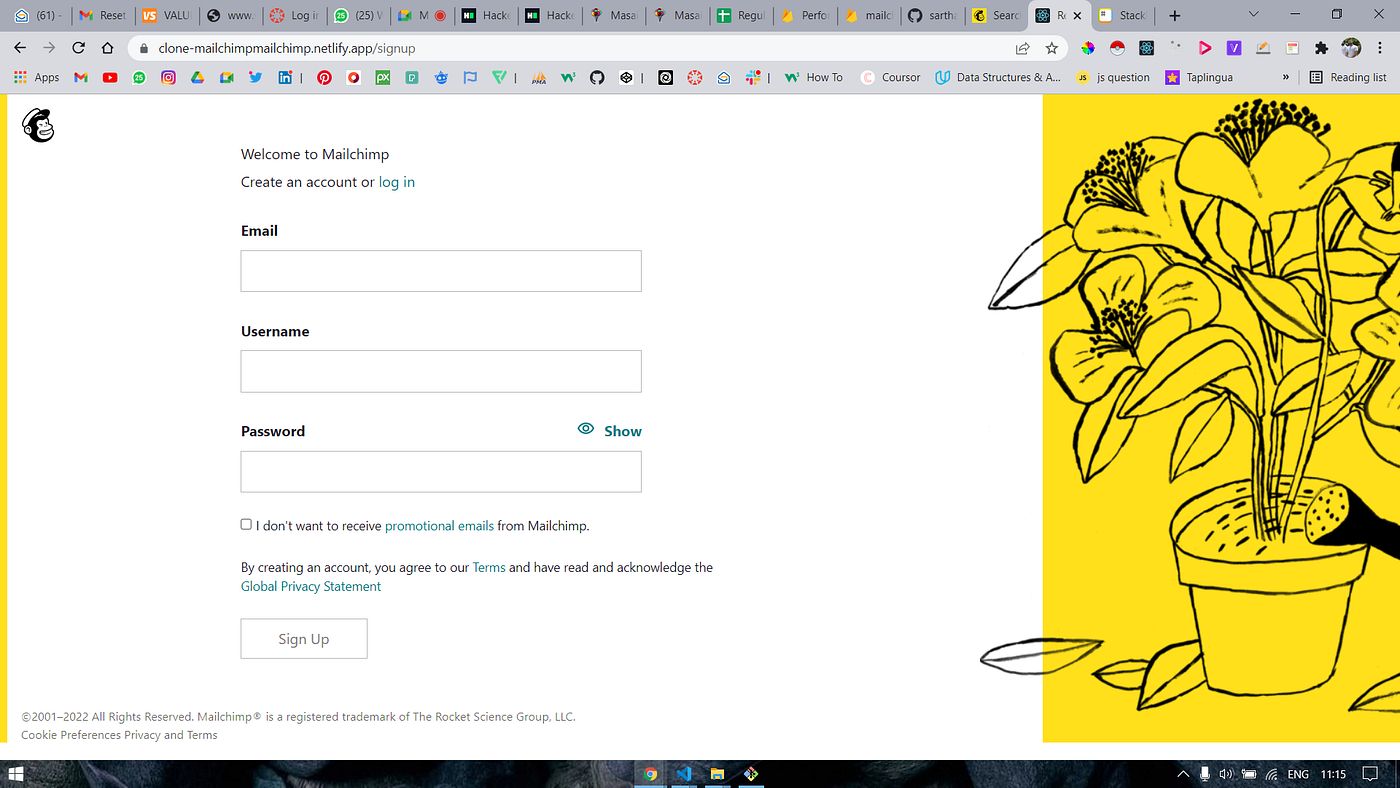This screenshot has height=788, width=1400.
Task: Open Visual Studio Code from the taskbar
Action: click(684, 774)
